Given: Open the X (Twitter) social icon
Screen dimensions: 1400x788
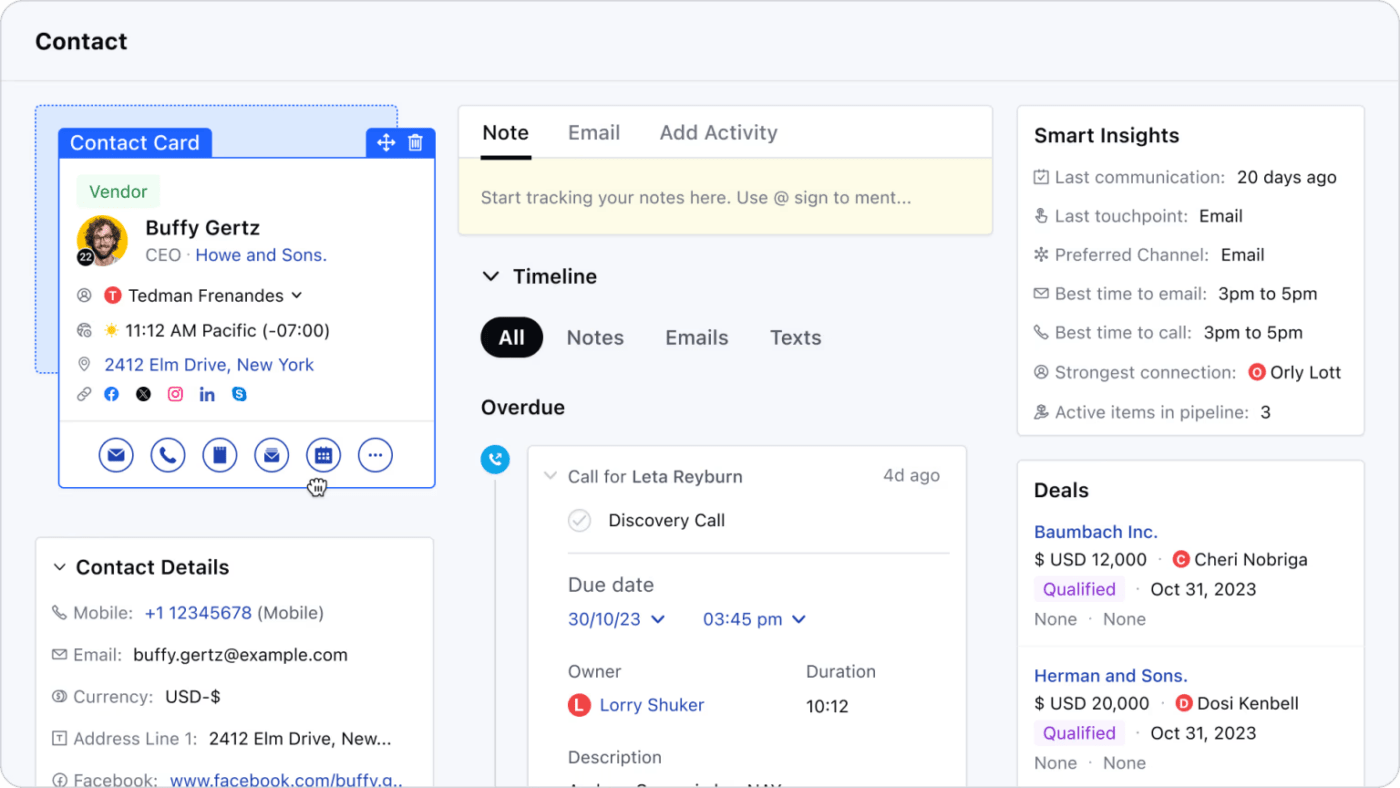Looking at the screenshot, I should click(143, 394).
